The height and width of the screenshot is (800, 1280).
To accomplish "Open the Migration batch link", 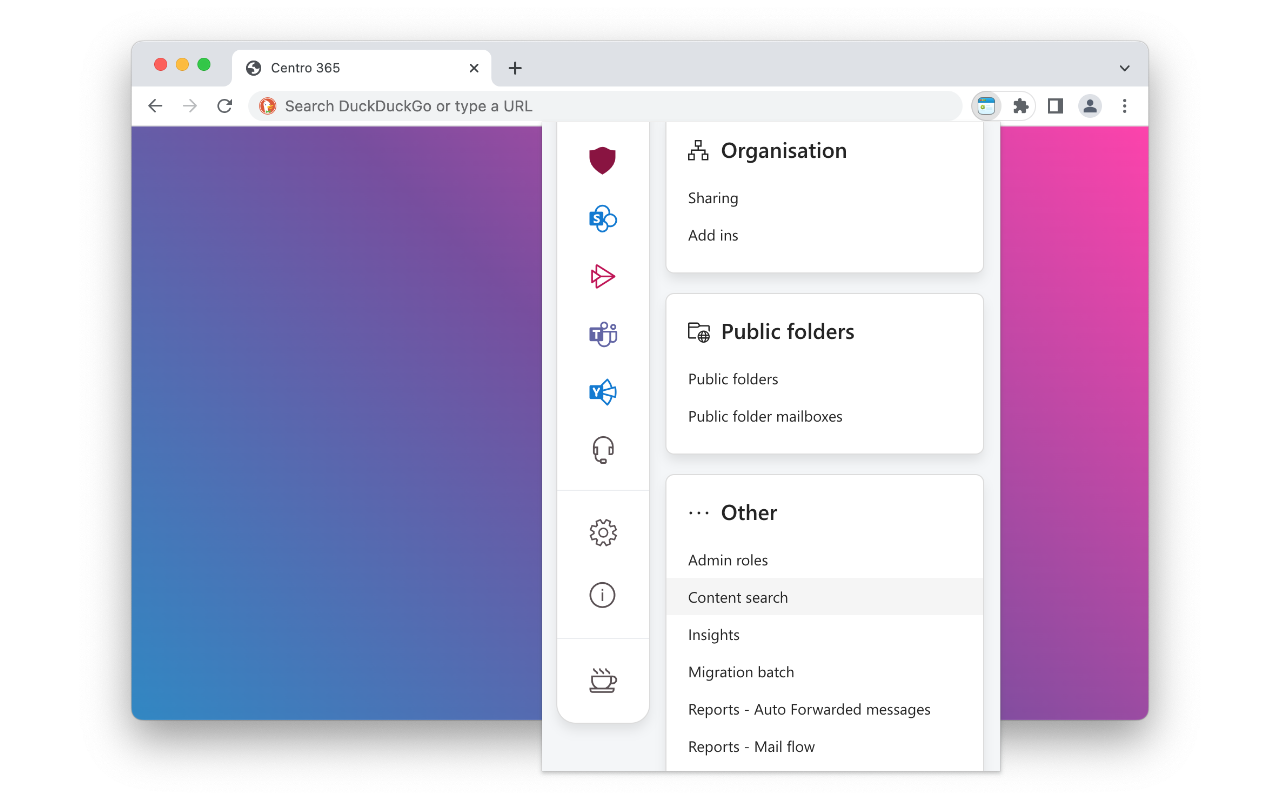I will [741, 672].
